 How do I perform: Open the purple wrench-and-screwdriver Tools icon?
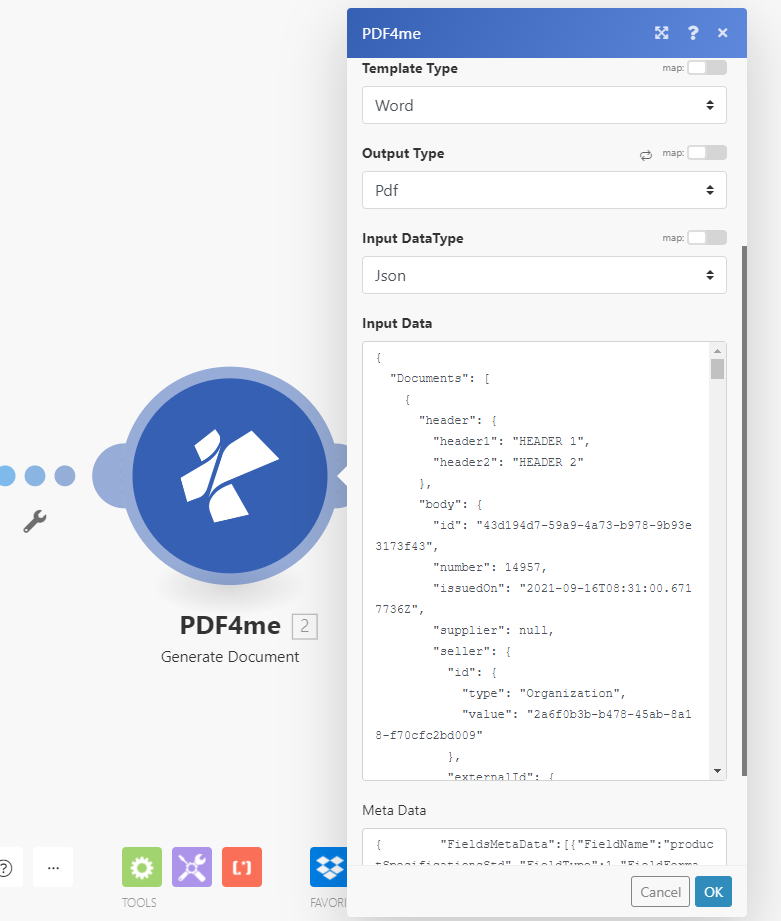pos(192,867)
